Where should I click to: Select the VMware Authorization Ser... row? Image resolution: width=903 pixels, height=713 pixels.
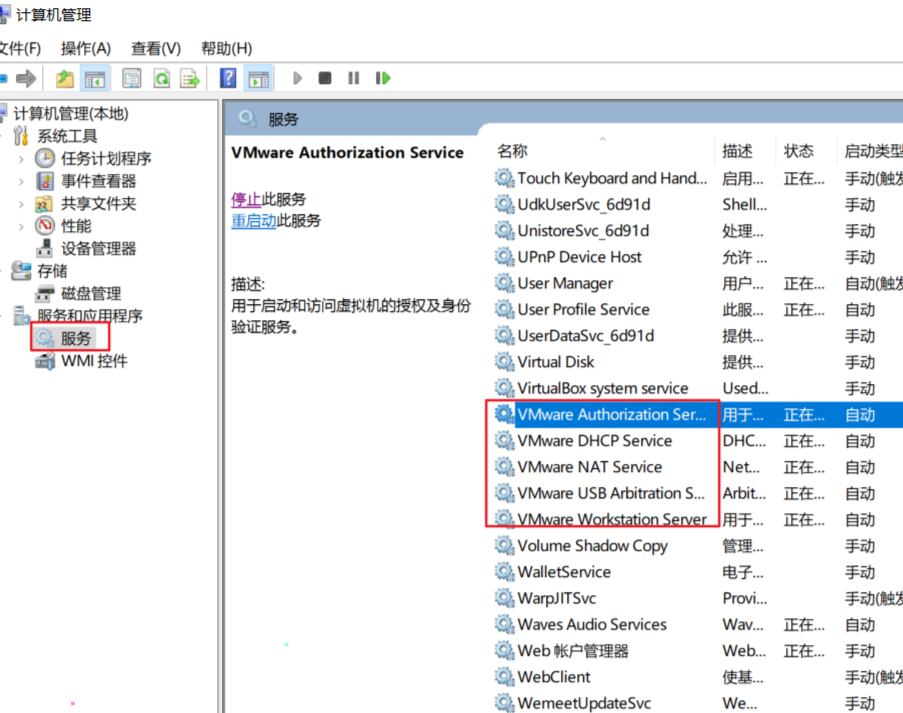(x=698, y=415)
